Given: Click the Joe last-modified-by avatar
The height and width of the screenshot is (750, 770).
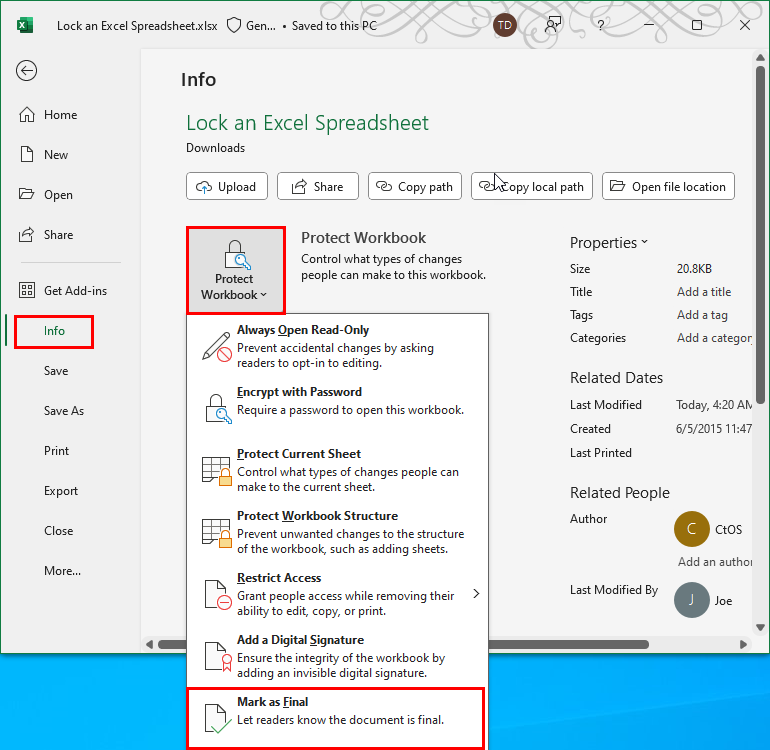Looking at the screenshot, I should pos(691,600).
